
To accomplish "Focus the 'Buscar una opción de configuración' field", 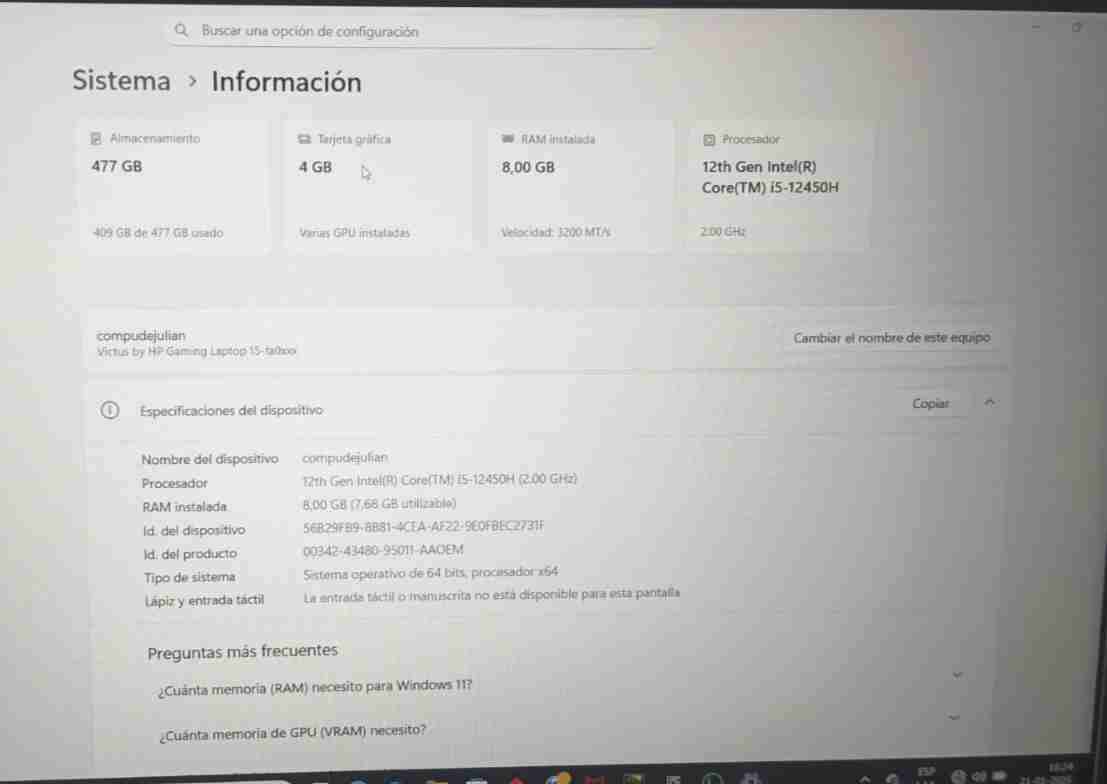I will tap(412, 31).
